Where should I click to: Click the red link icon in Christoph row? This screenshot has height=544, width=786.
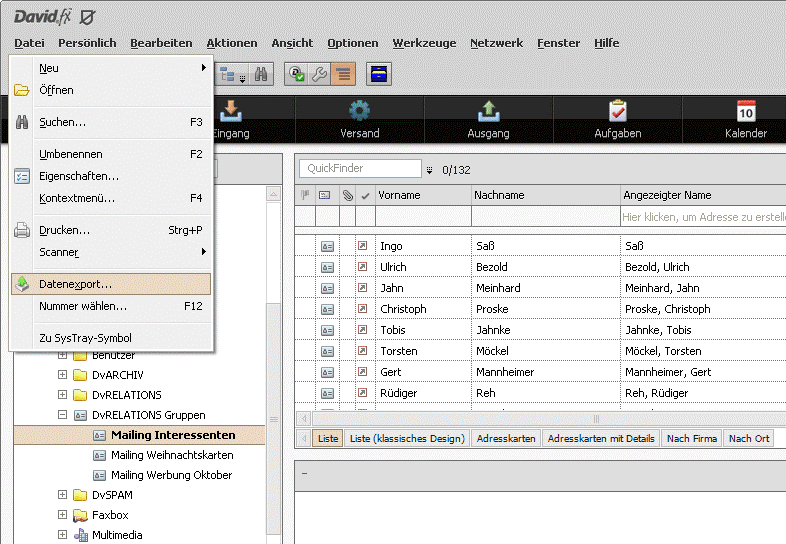(x=362, y=309)
